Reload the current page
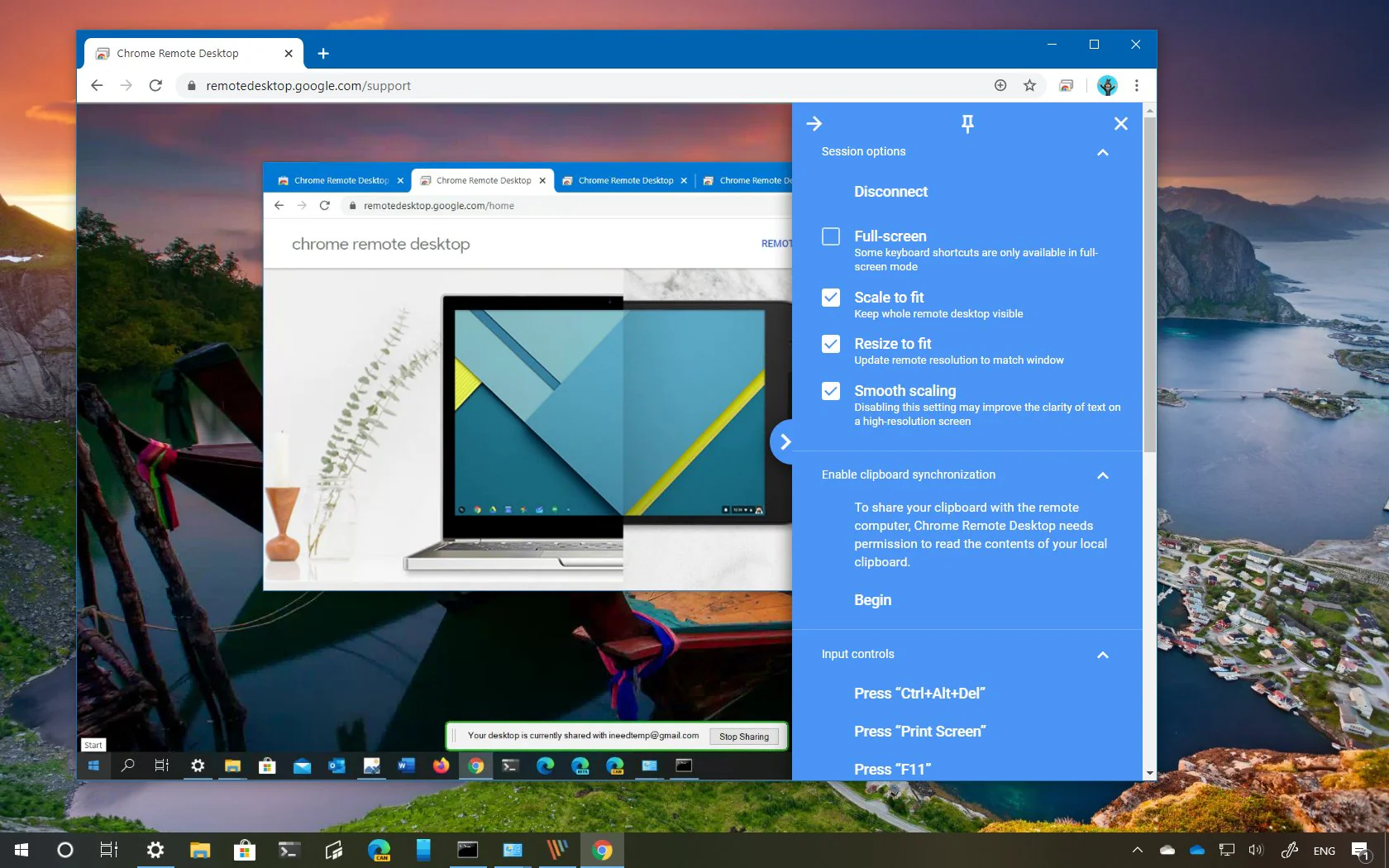The height and width of the screenshot is (868, 1389). click(x=156, y=85)
